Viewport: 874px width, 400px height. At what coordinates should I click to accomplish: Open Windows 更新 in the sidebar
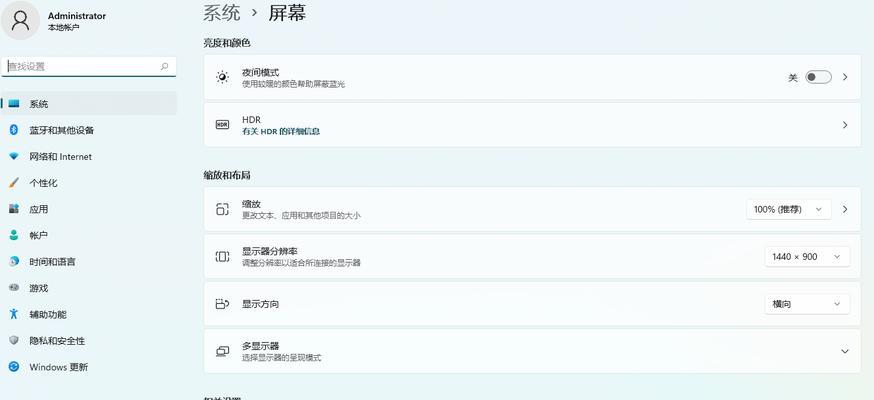point(89,367)
